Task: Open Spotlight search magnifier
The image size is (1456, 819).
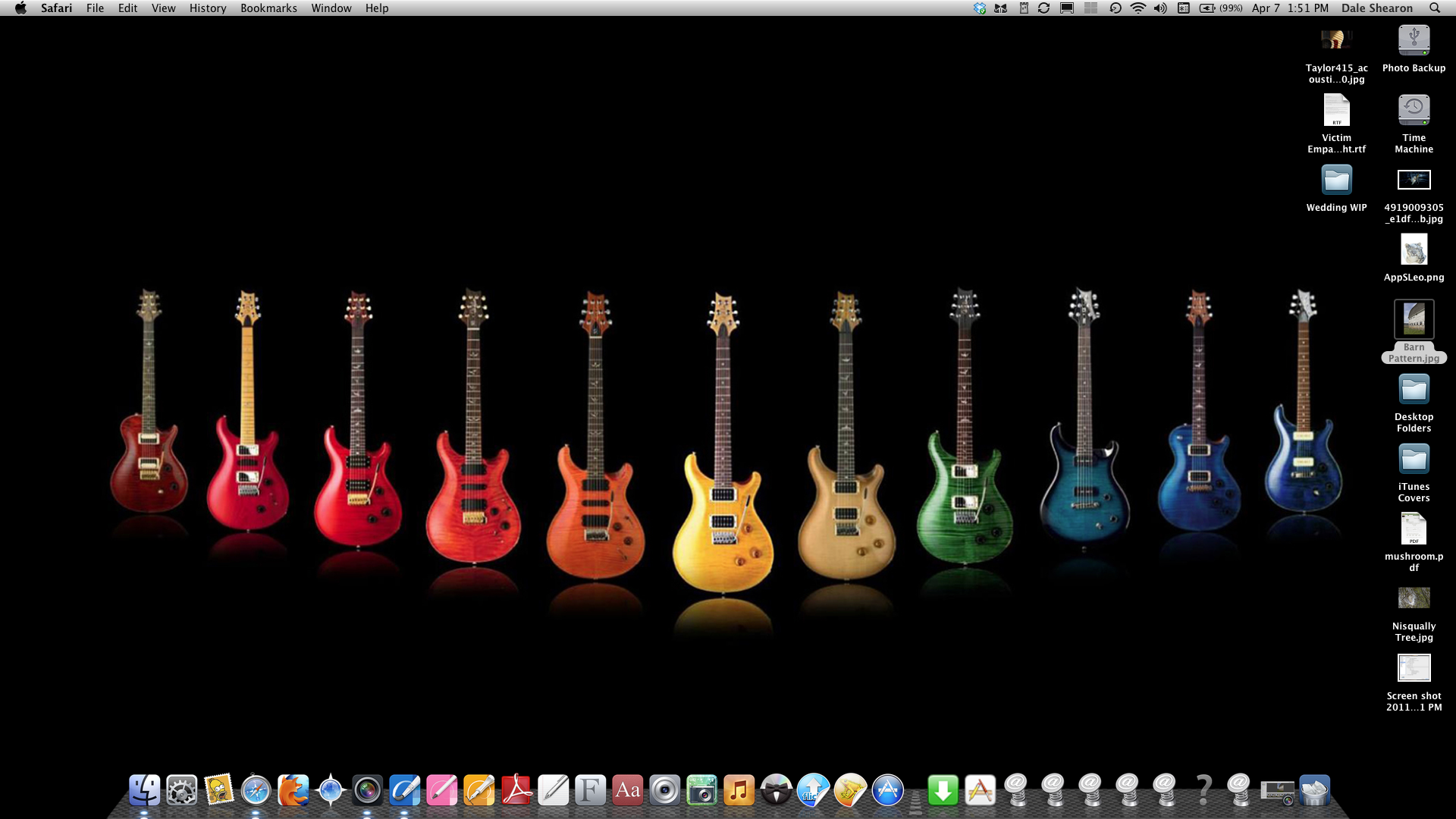Action: click(1434, 8)
